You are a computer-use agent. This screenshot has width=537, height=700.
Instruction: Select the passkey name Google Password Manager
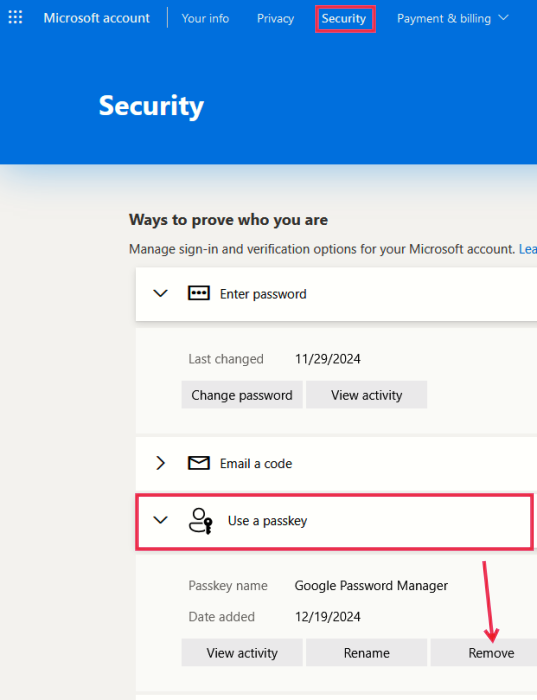(371, 585)
